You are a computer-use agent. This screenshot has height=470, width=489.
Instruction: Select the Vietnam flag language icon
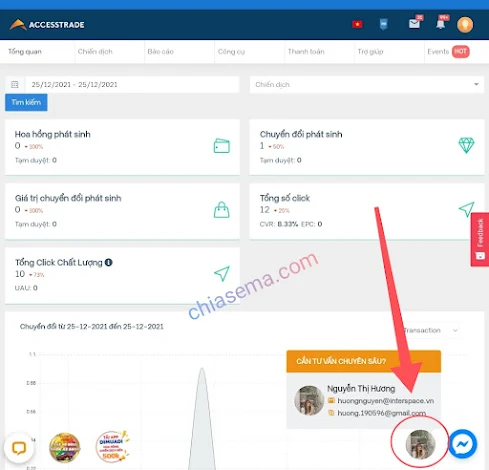point(357,24)
